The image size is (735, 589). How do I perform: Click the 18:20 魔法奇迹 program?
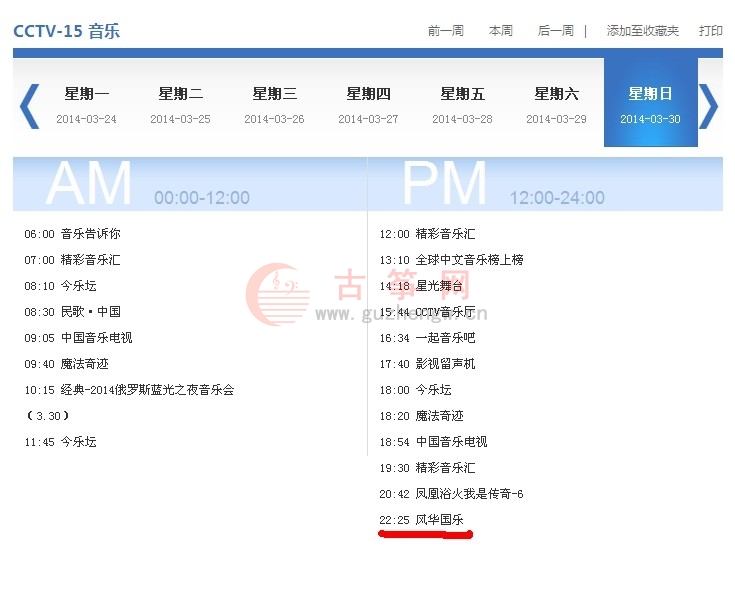tap(421, 416)
